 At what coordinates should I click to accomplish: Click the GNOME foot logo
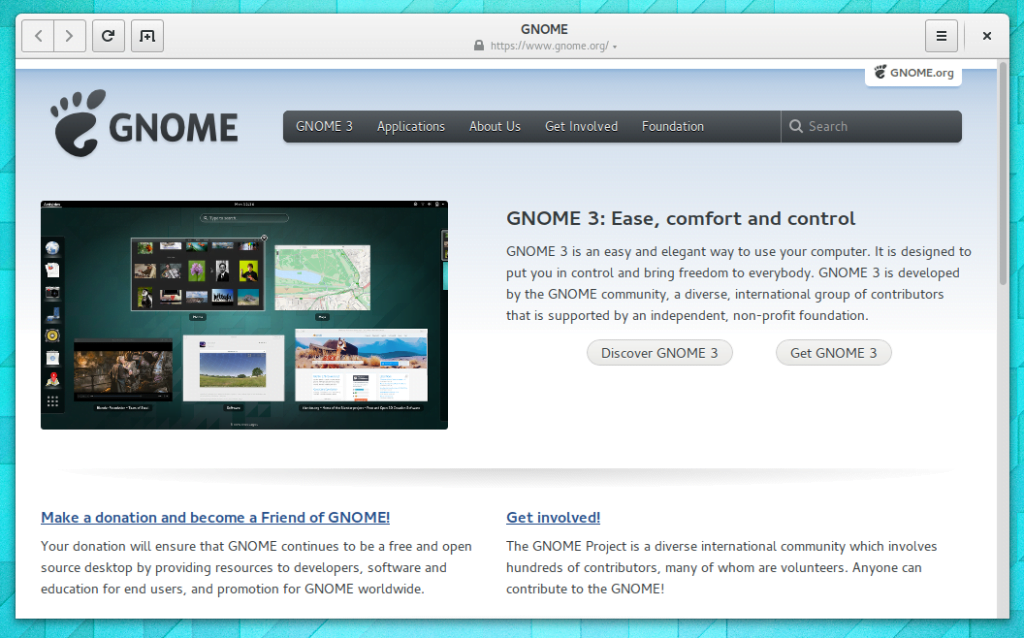(77, 123)
